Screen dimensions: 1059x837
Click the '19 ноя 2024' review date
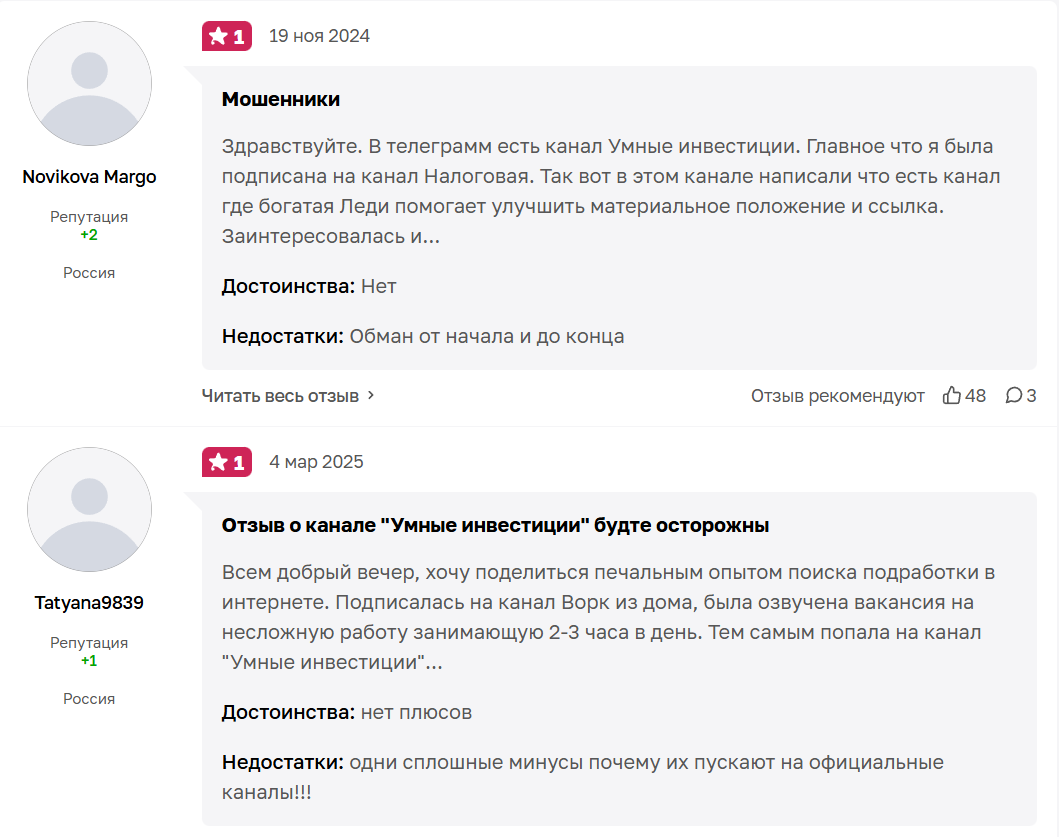click(319, 37)
